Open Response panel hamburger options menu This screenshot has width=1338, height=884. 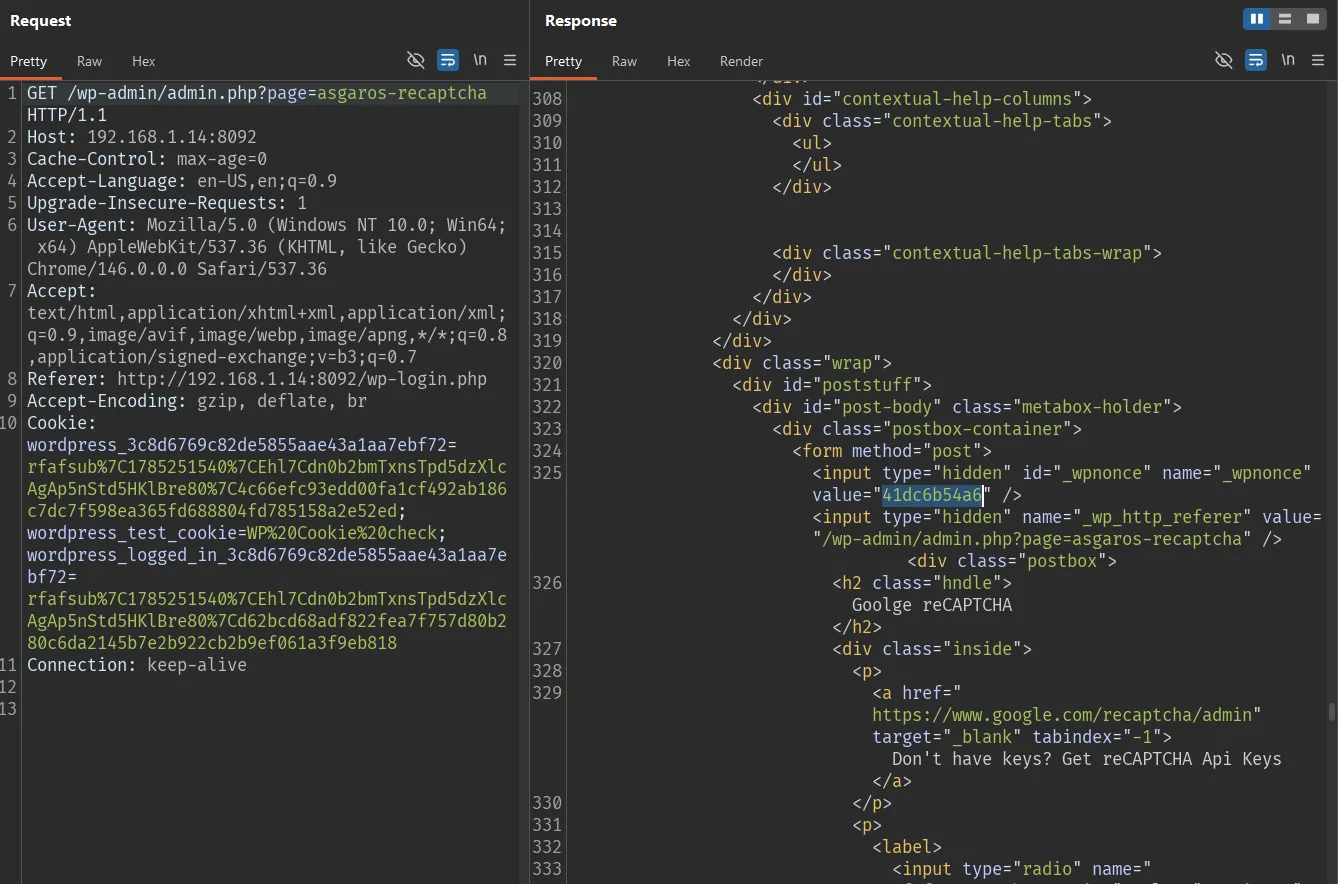[1318, 60]
